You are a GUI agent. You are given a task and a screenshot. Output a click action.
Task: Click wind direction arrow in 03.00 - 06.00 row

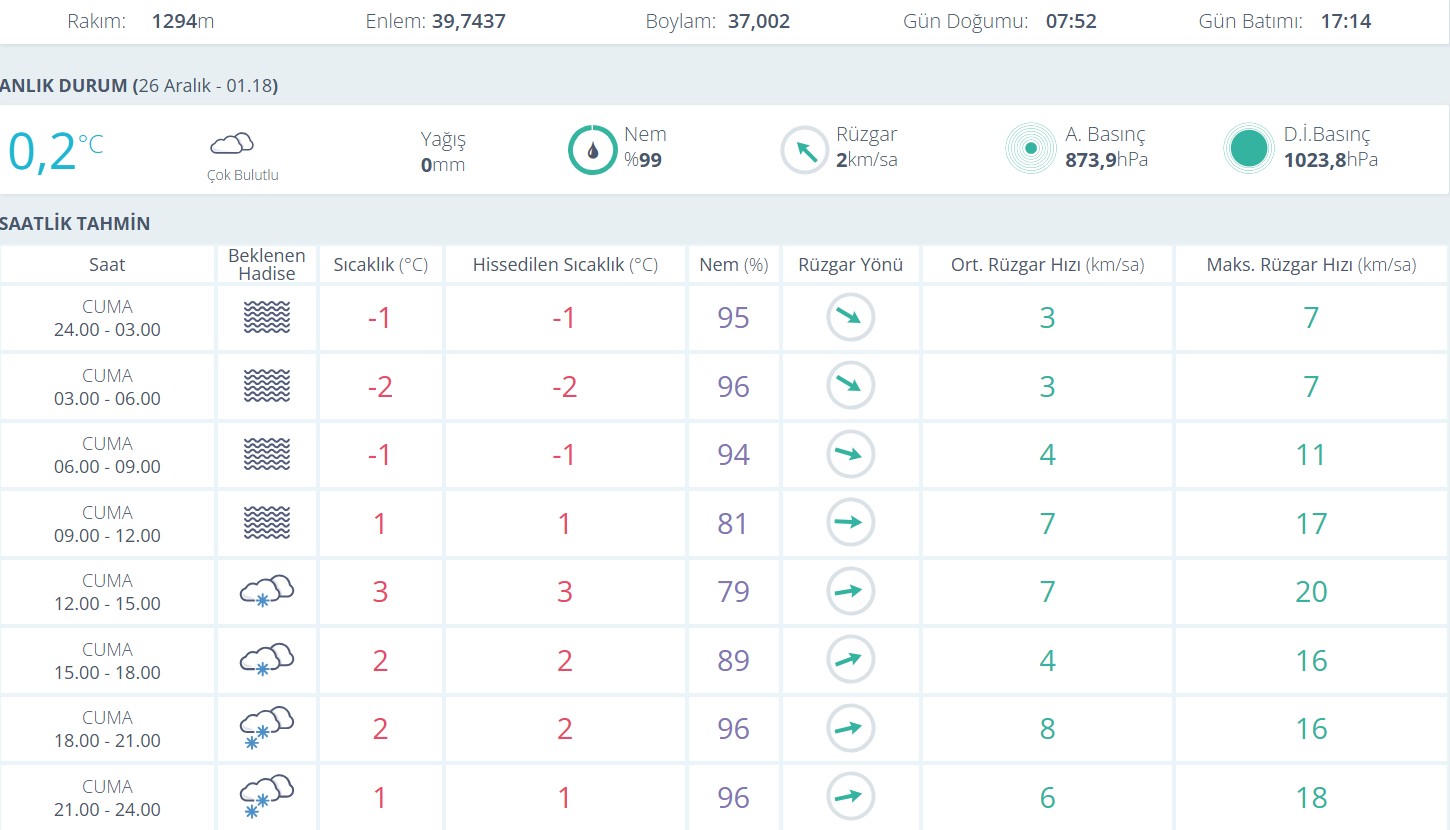[x=850, y=385]
